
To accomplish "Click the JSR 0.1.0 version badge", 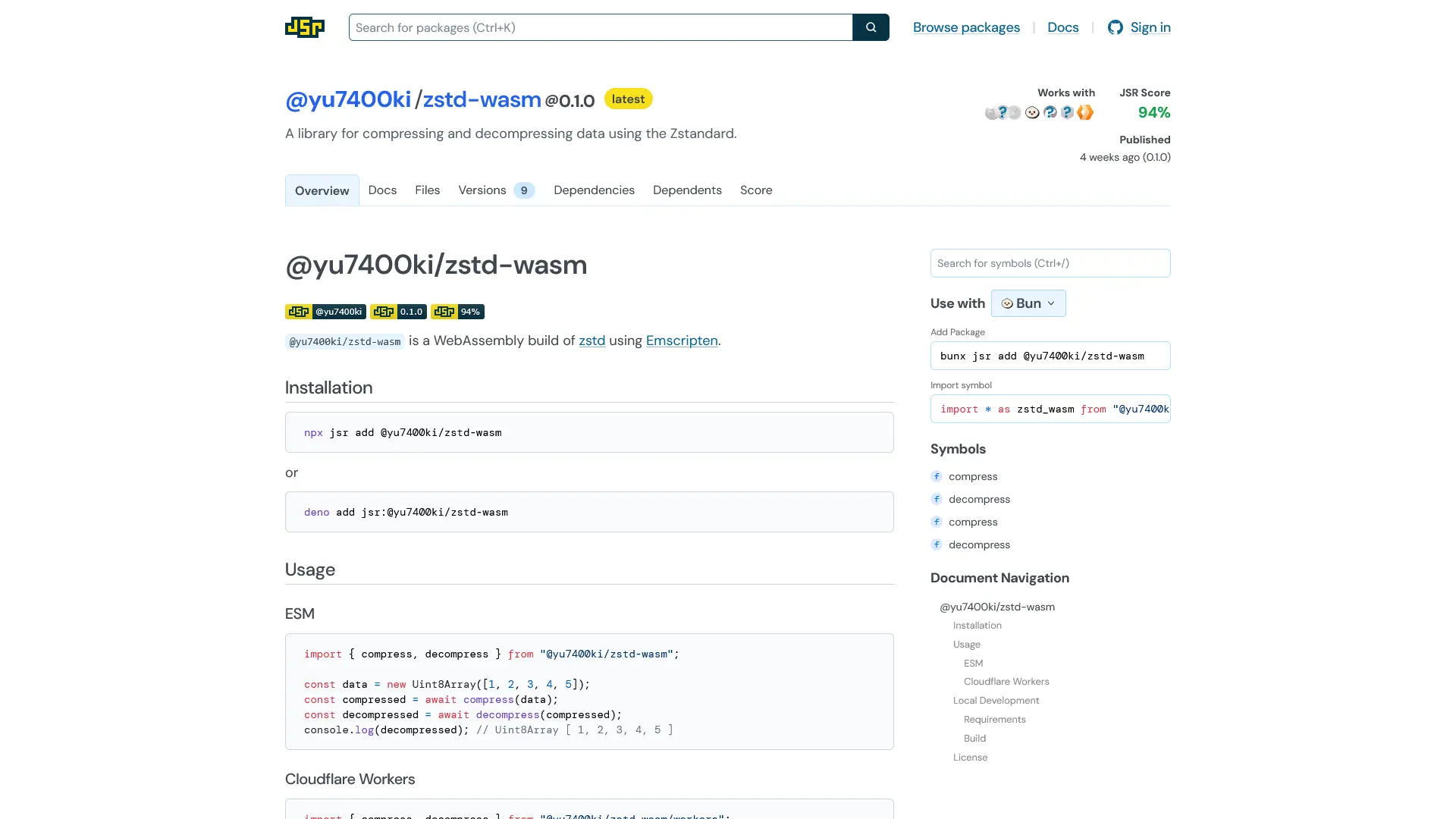I will [398, 312].
